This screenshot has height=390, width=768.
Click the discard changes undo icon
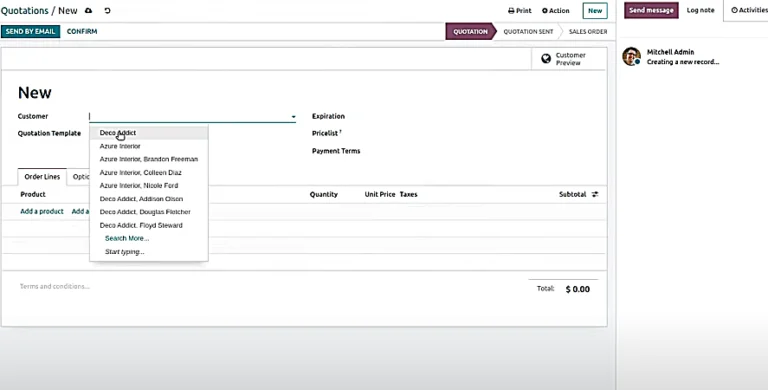pyautogui.click(x=107, y=10)
